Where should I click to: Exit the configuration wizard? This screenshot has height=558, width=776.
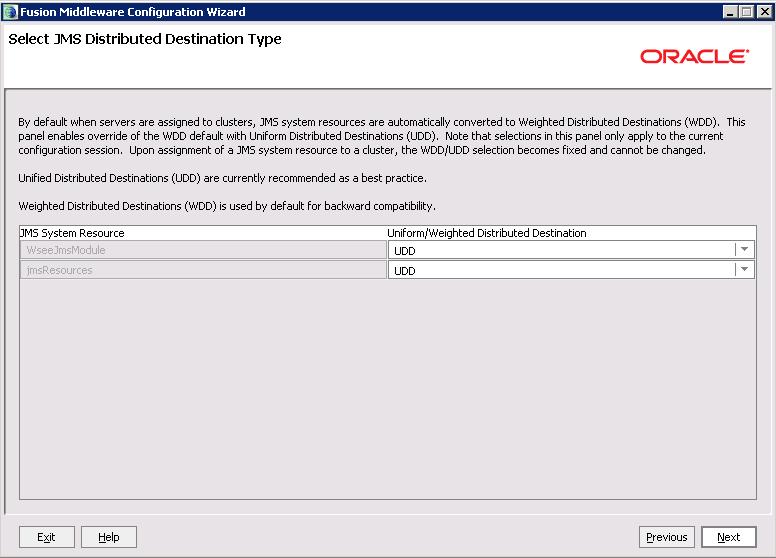pyautogui.click(x=47, y=537)
